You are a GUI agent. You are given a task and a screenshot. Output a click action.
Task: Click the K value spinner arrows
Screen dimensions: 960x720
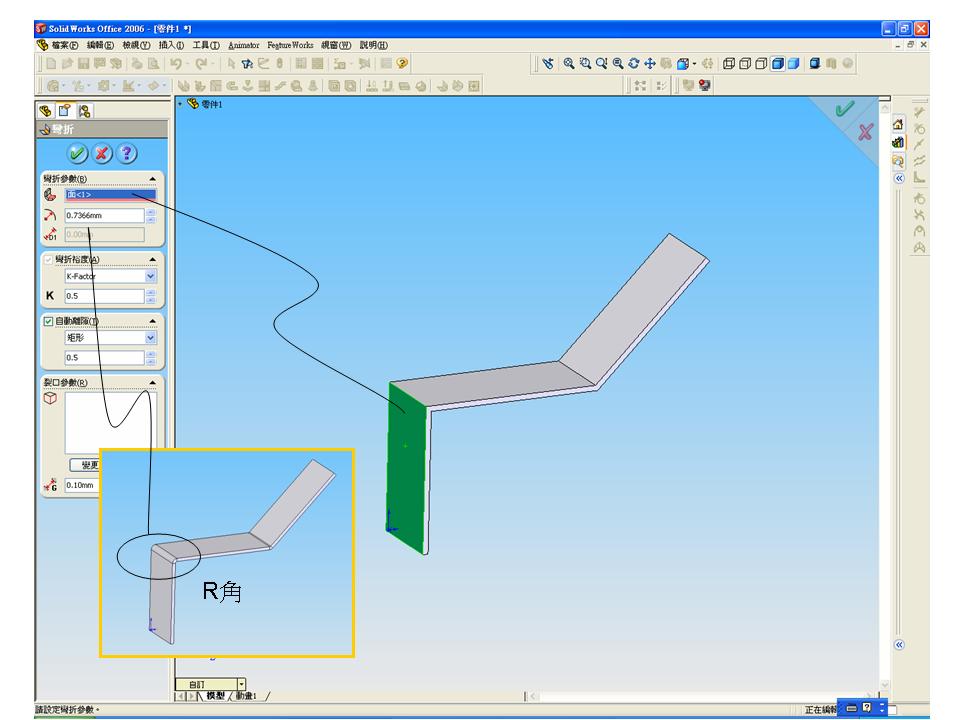point(151,296)
